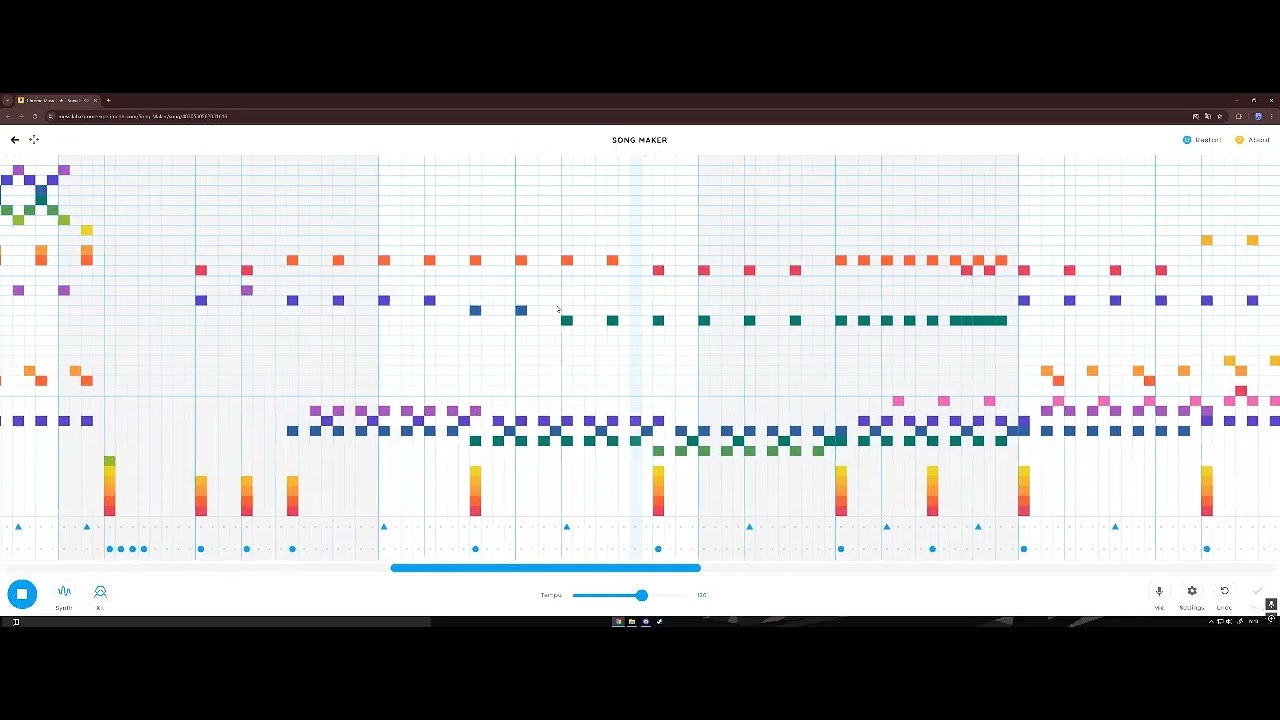This screenshot has width=1280, height=720.
Task: Open the Settings gear
Action: [1192, 596]
